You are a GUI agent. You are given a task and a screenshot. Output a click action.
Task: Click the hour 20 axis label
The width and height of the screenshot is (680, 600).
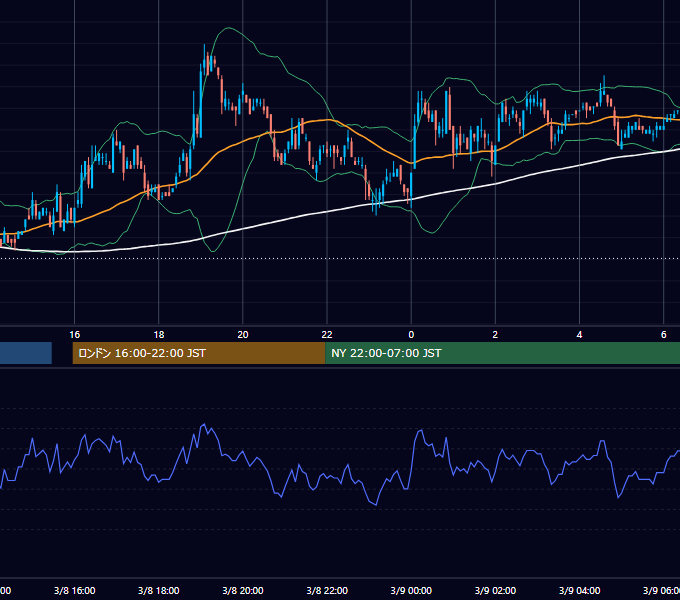[x=243, y=334]
